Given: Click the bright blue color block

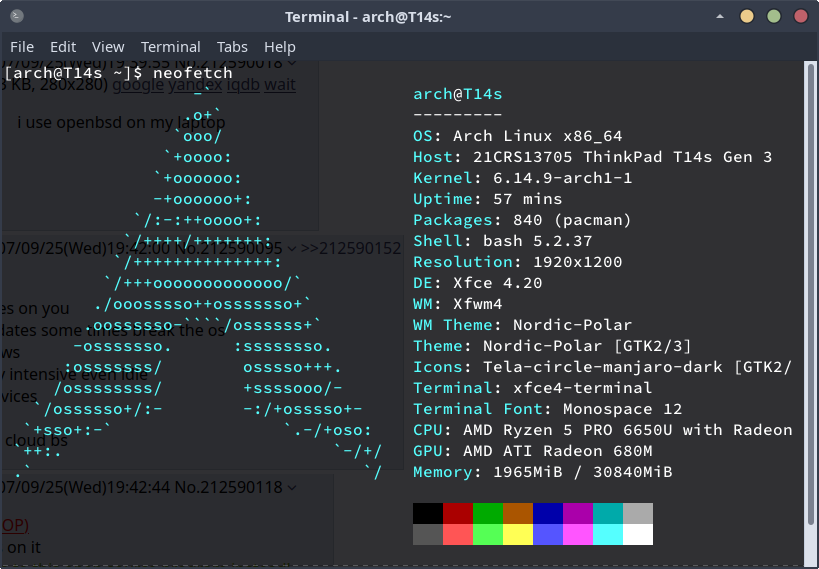Looking at the screenshot, I should point(548,534).
